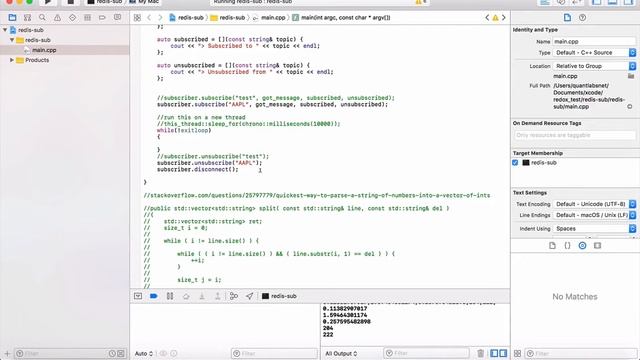Add new file with plus button
This screenshot has width=640, height=360.
coord(7,353)
